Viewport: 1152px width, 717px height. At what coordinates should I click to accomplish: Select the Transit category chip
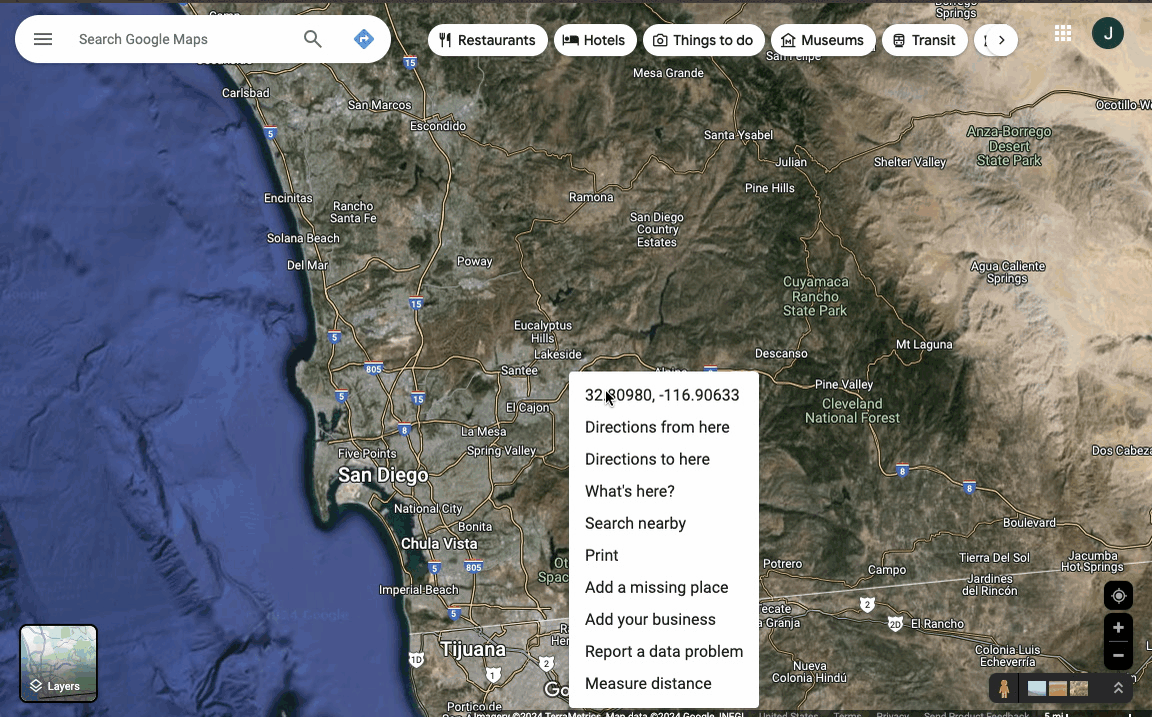(924, 40)
